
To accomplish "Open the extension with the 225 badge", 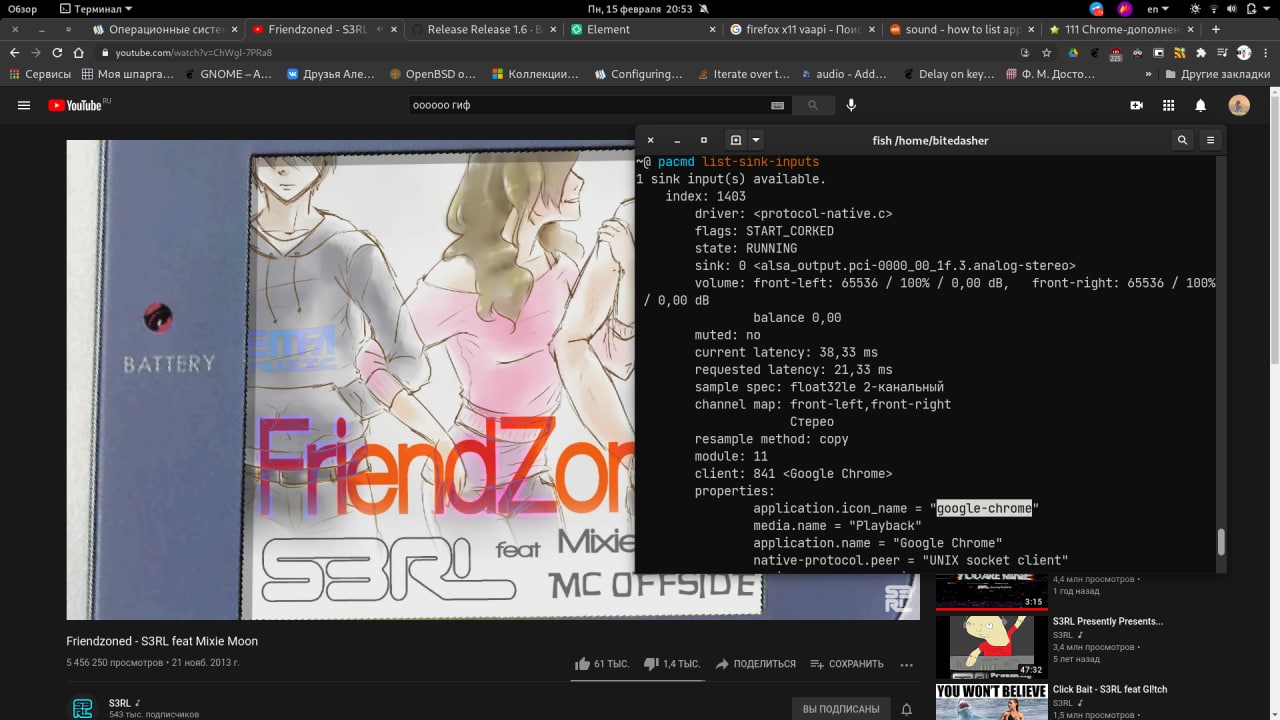I will (x=1116, y=53).
